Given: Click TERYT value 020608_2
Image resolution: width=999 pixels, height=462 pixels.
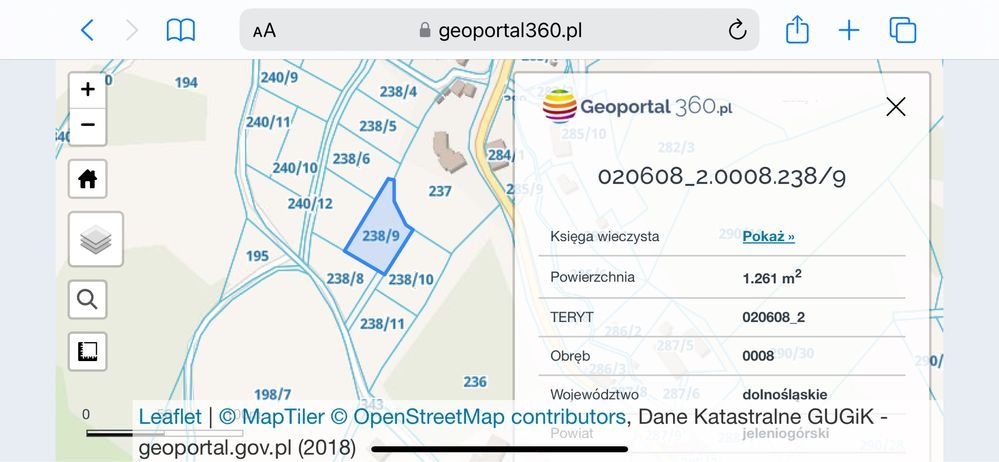Looking at the screenshot, I should pos(773,317).
